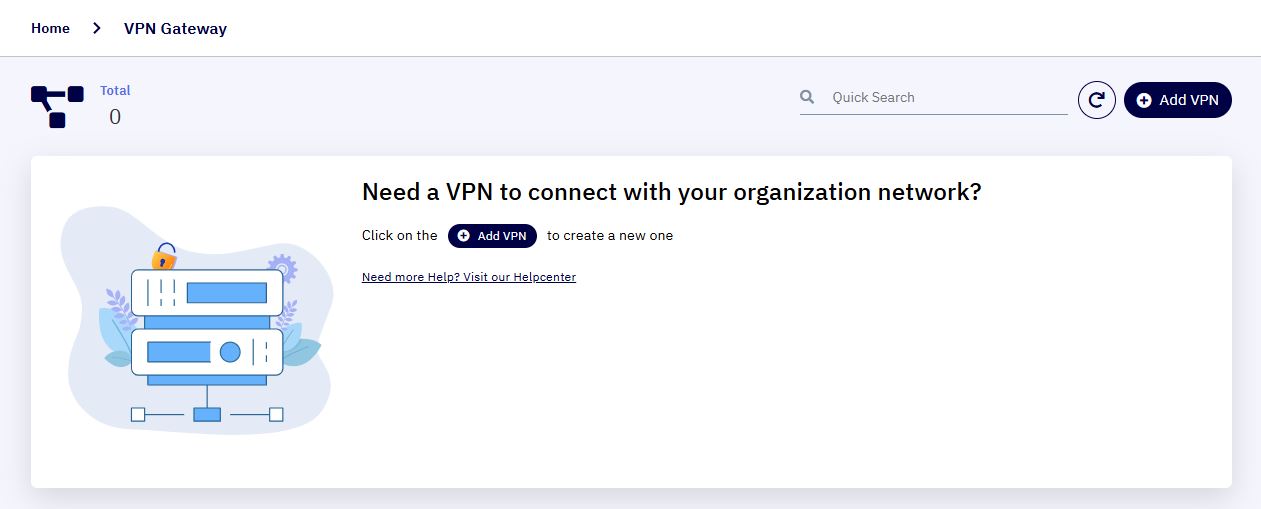Viewport: 1261px width, 509px height.
Task: Click the plus icon in inline Add VPN
Action: [464, 236]
